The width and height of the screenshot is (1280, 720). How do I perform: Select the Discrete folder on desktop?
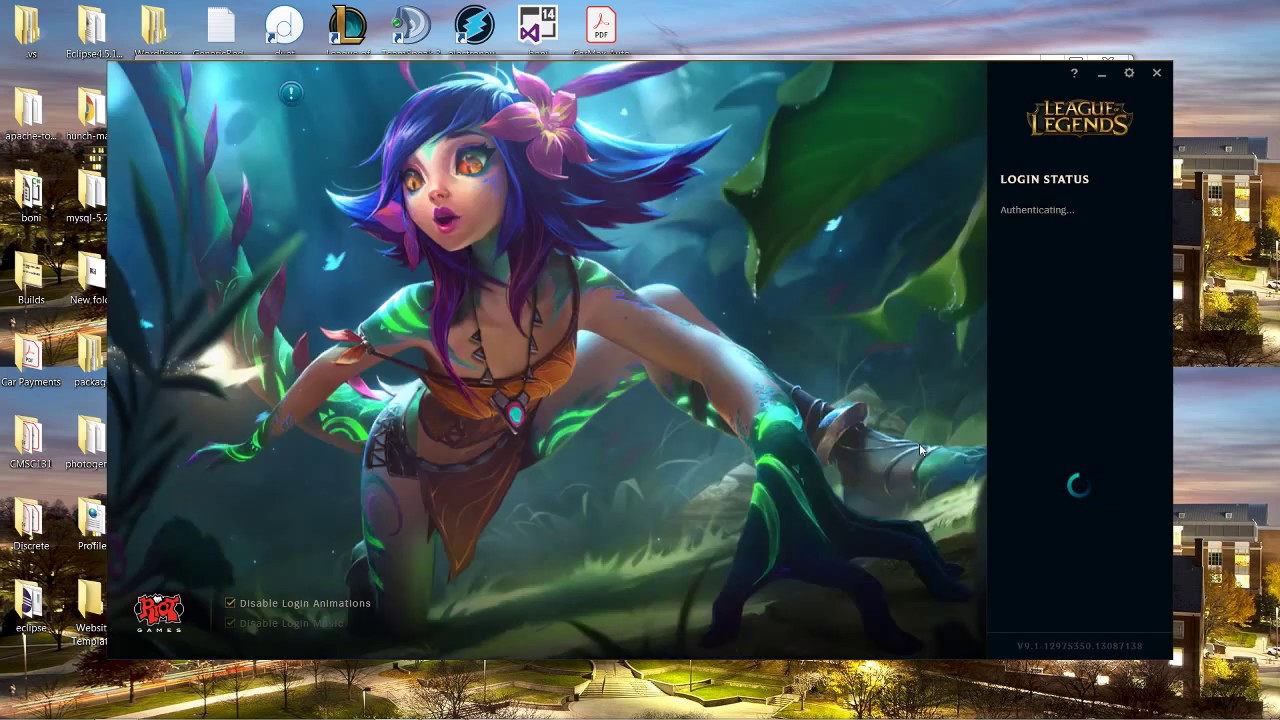point(30,524)
